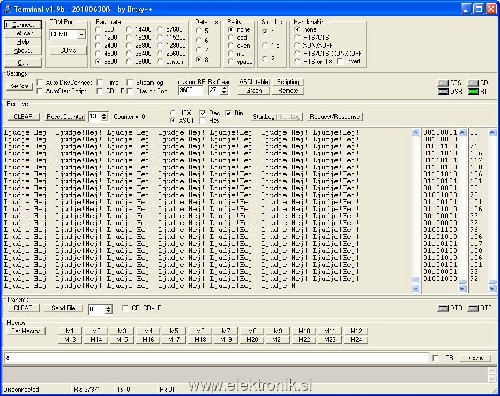
Task: Click the receive text area's scroll-down arrow
Action: tap(415, 289)
